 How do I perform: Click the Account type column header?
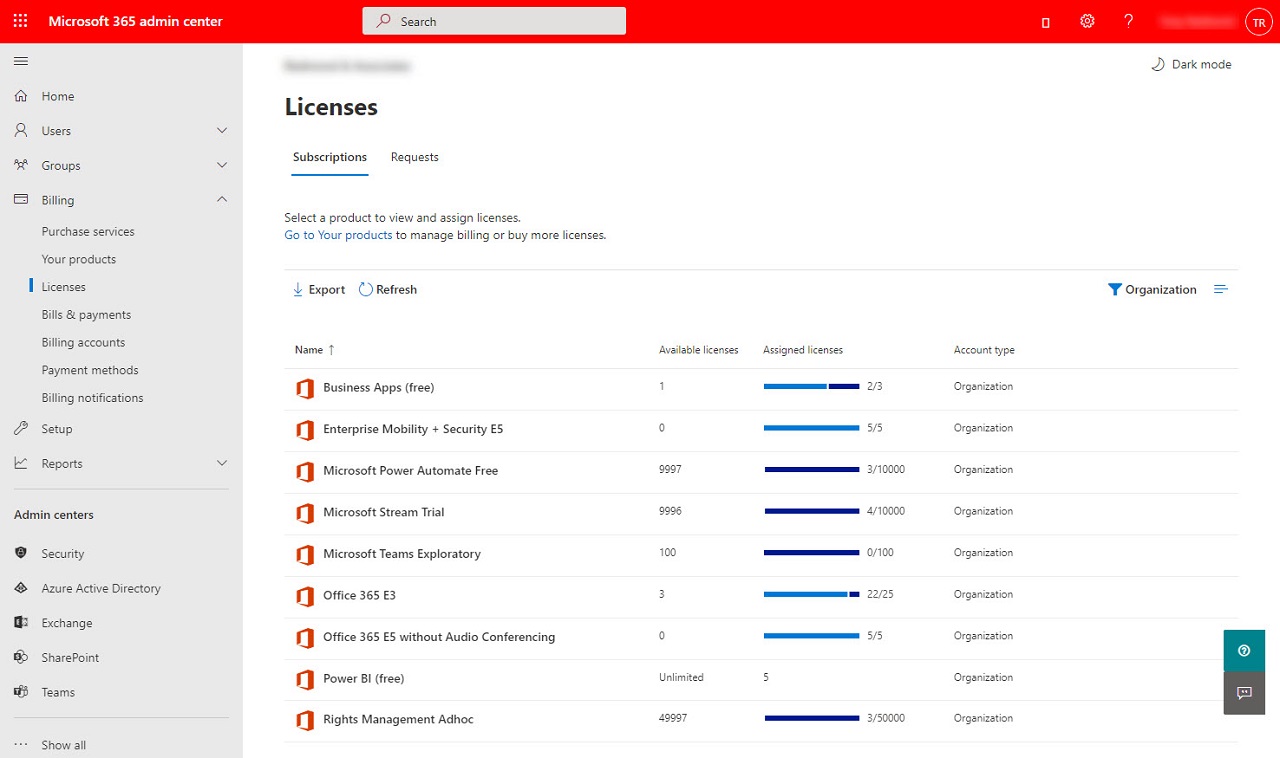pyautogui.click(x=984, y=350)
